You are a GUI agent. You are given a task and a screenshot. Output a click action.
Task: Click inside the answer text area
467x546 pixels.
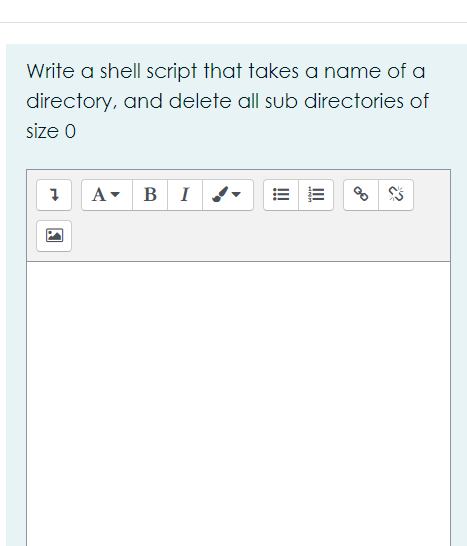[x=239, y=404]
